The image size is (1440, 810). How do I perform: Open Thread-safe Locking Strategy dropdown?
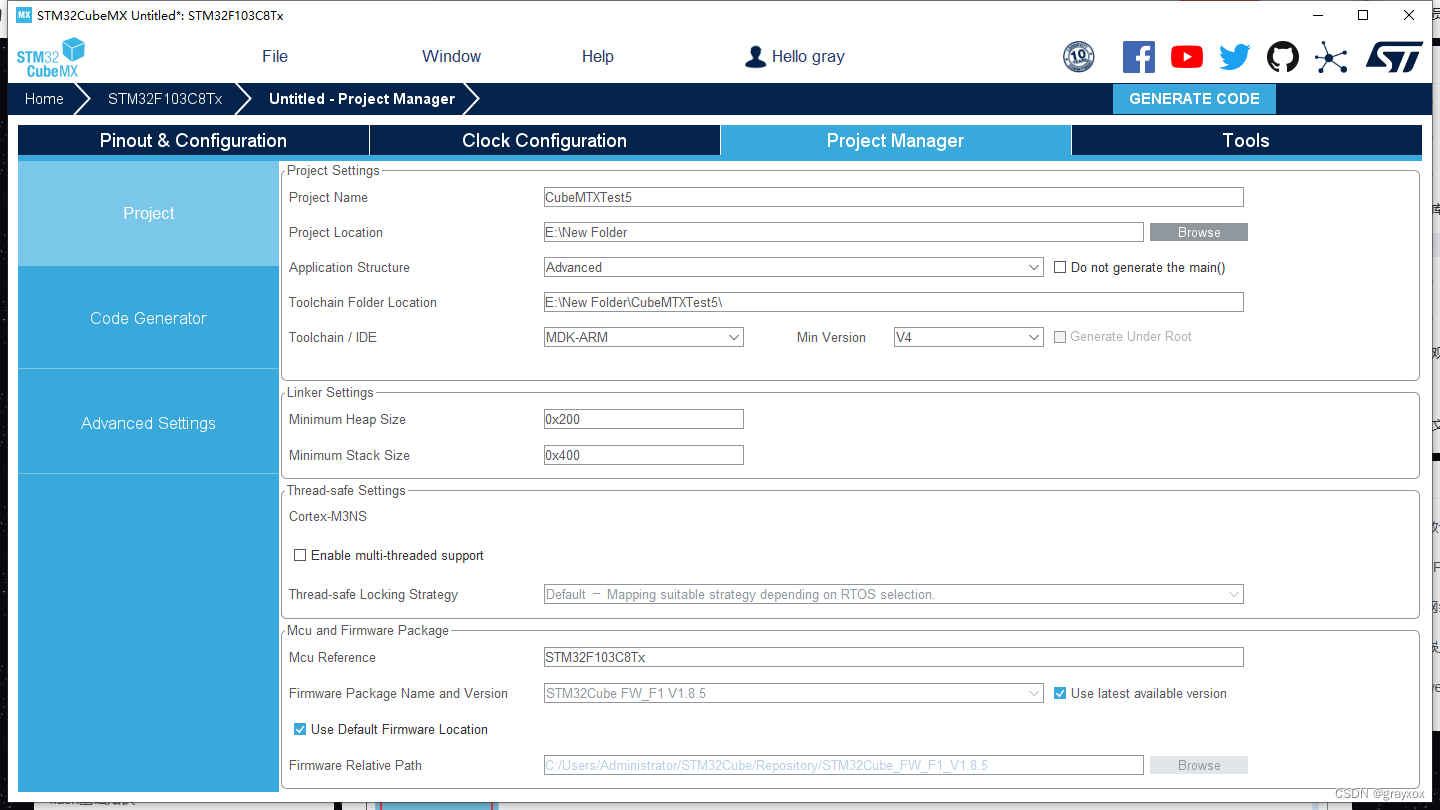(894, 594)
